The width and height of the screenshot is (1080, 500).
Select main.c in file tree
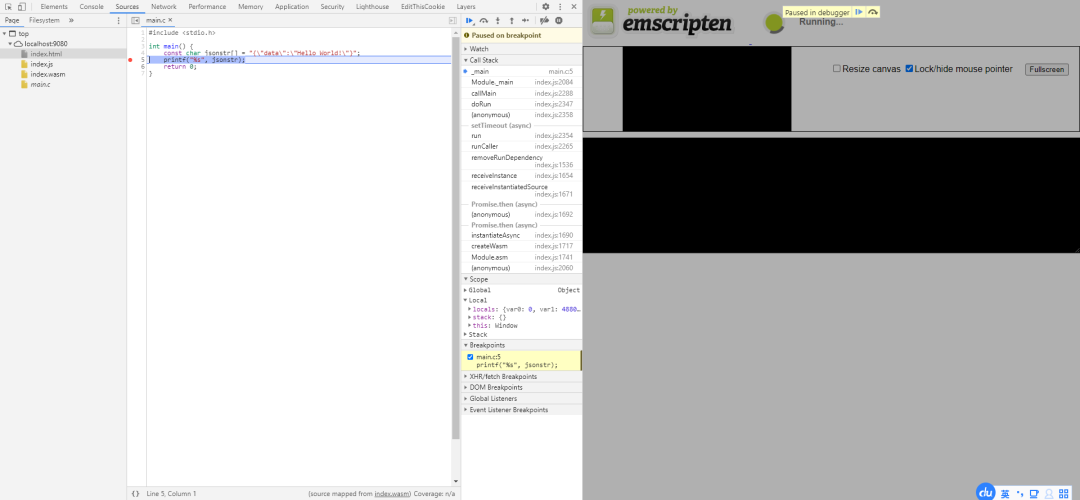[x=40, y=84]
